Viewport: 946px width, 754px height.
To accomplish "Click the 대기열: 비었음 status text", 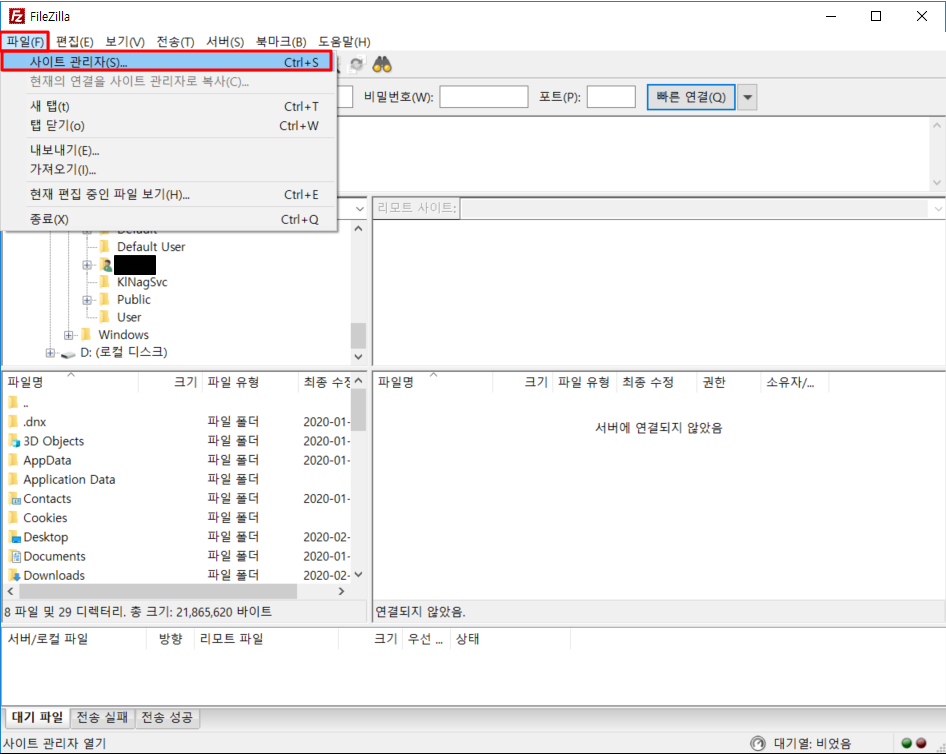I will coord(812,743).
